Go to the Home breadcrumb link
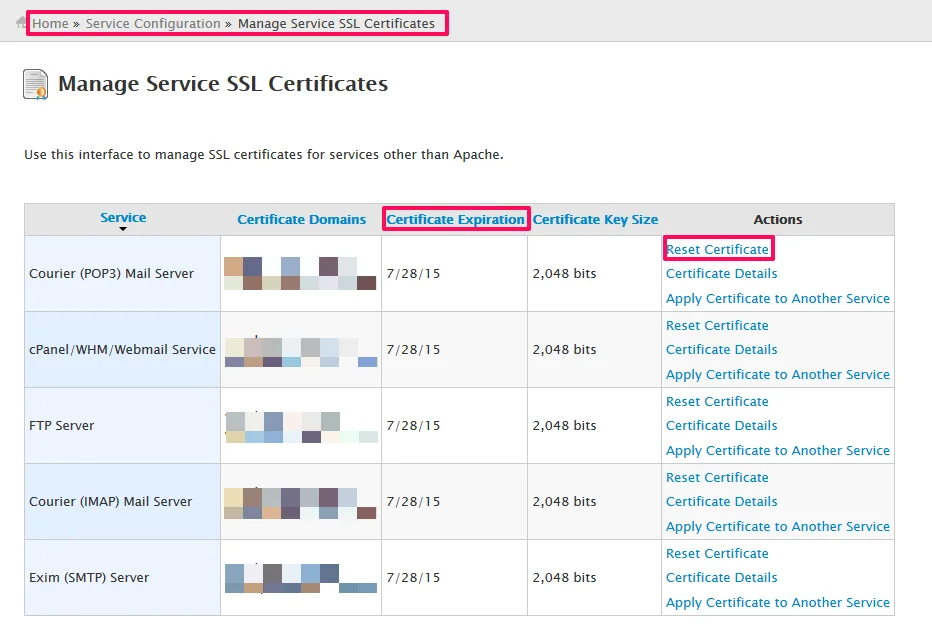The width and height of the screenshot is (932, 637). pos(51,24)
